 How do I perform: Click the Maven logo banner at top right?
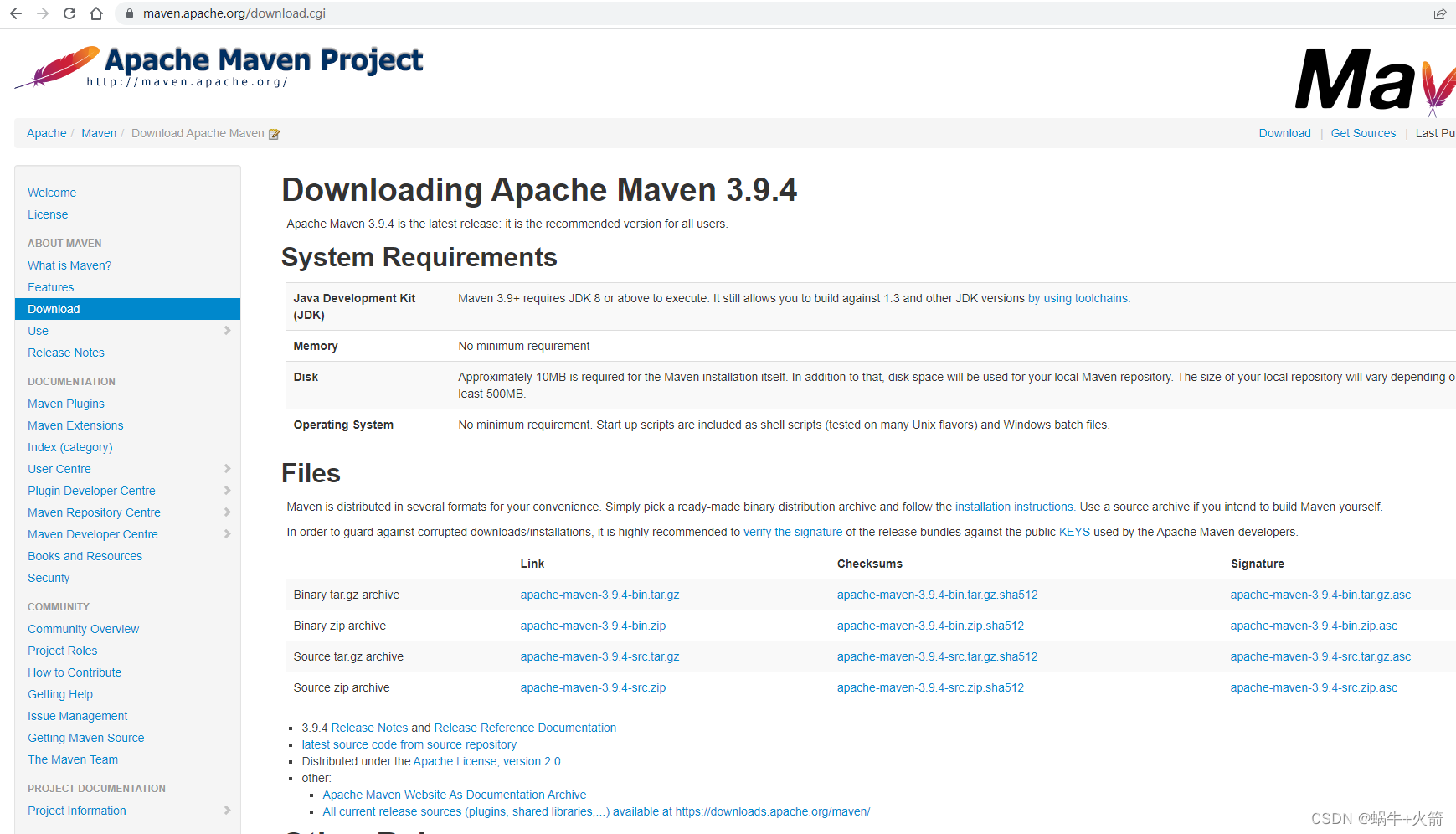coord(1375,80)
